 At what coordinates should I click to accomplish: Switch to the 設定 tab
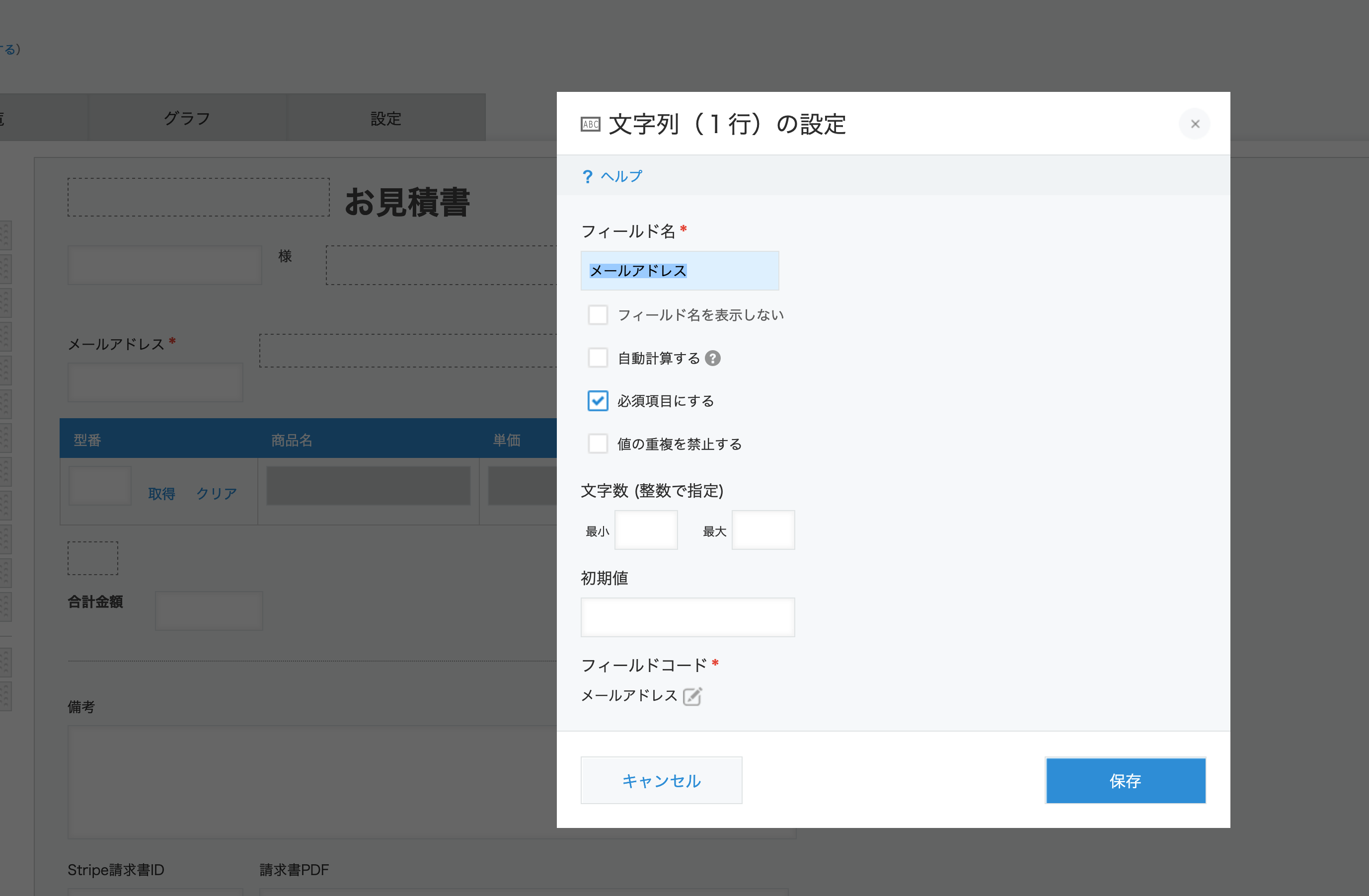(x=385, y=119)
